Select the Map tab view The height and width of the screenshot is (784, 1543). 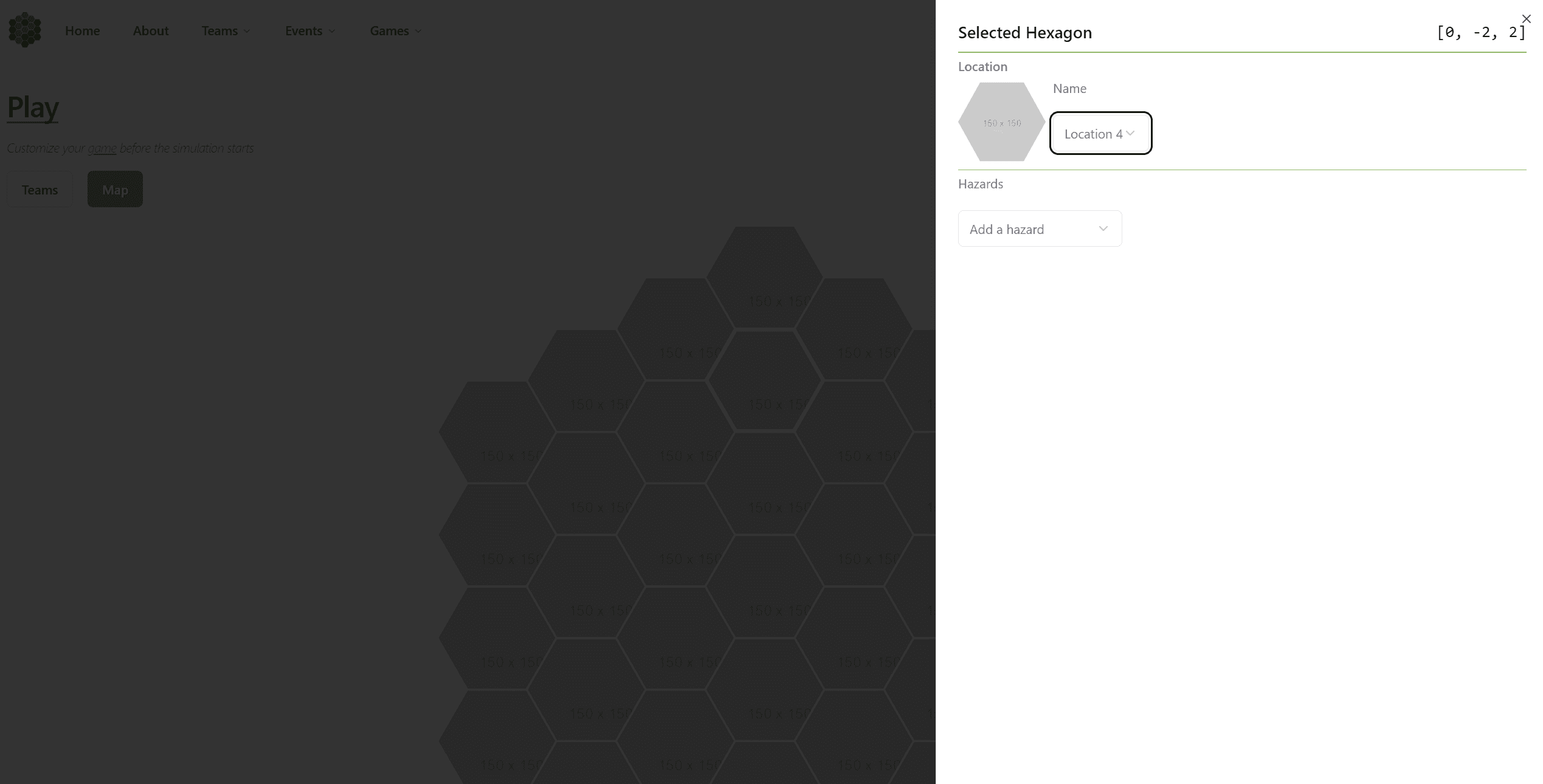(115, 189)
